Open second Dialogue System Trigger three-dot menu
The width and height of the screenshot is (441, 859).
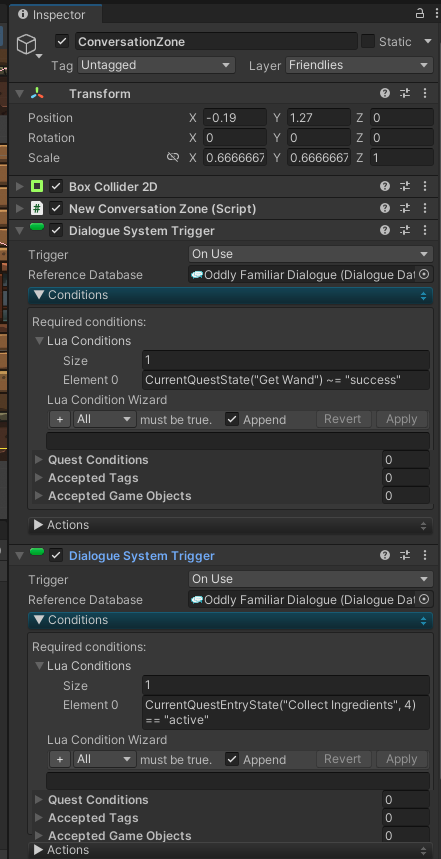[x=425, y=556]
